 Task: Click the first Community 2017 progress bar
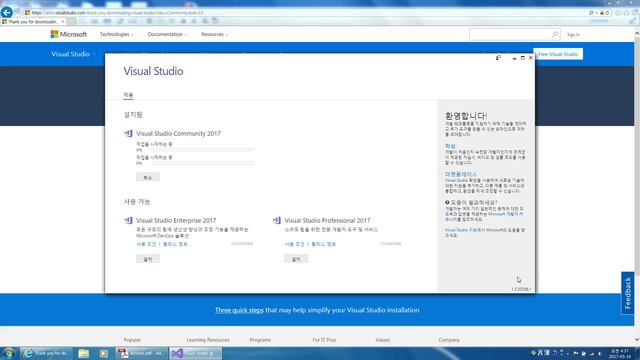tap(202, 150)
